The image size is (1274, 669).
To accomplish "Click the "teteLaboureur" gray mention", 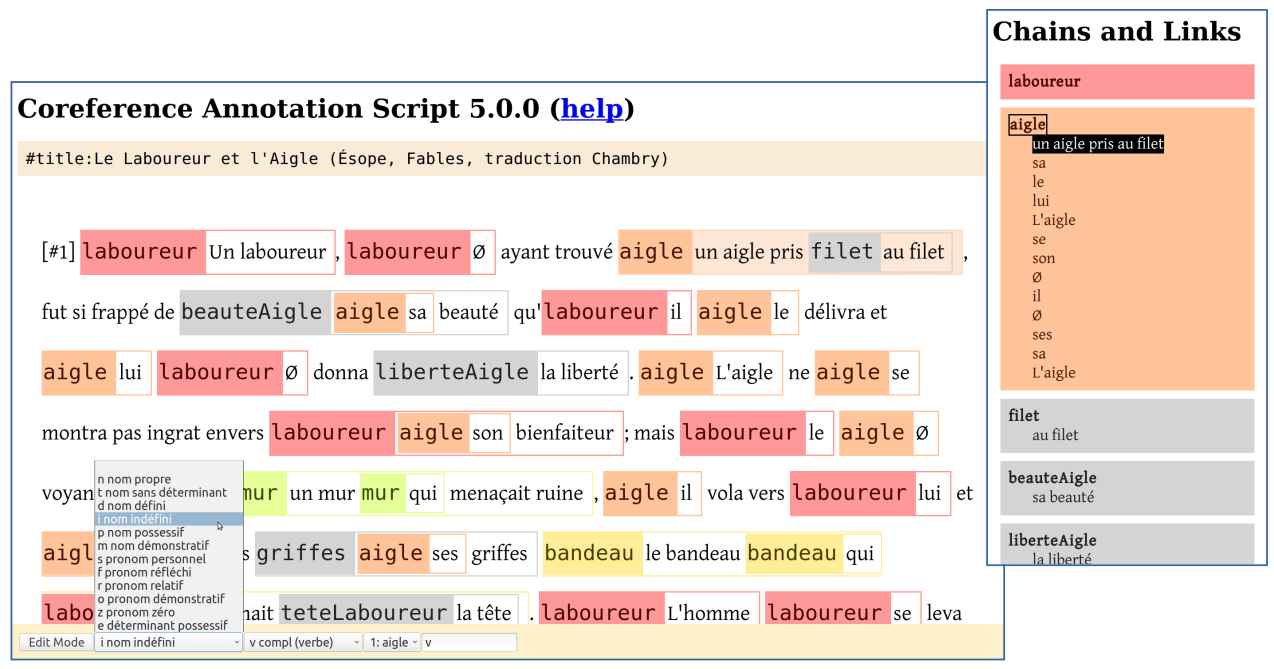I will [x=362, y=612].
